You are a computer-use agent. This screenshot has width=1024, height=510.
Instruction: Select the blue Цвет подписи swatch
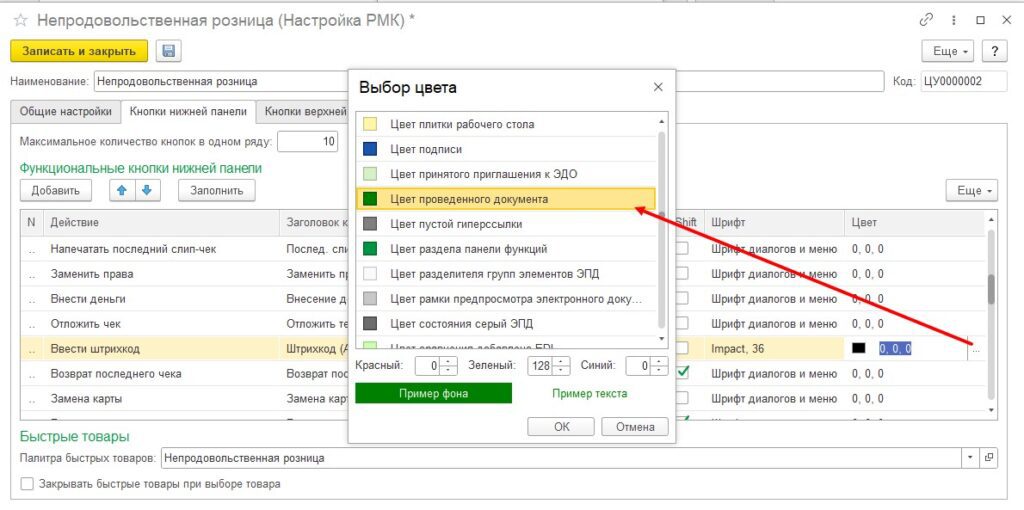click(370, 149)
